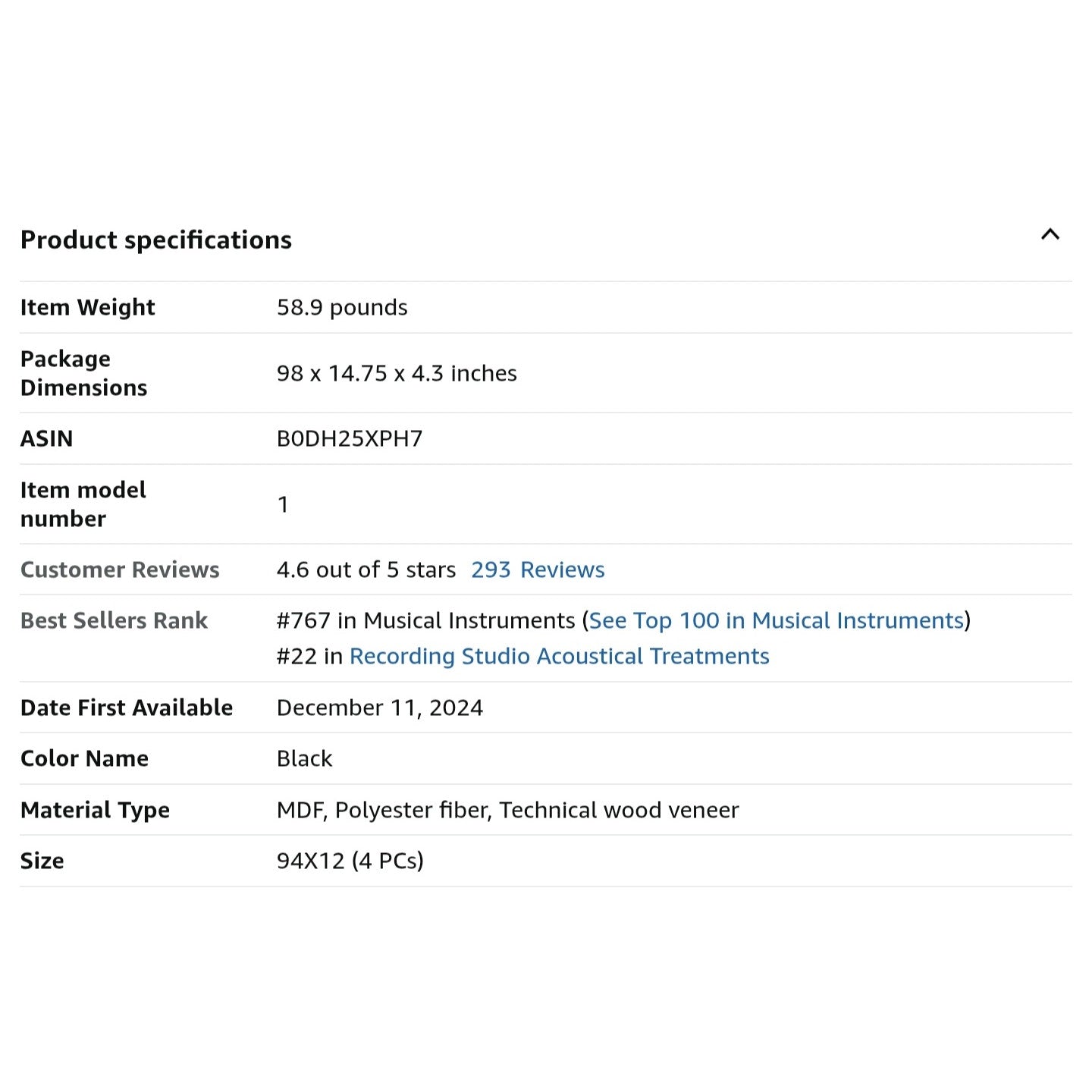Image resolution: width=1092 pixels, height=1092 pixels.
Task: Click the ASIN row label
Action: click(47, 438)
